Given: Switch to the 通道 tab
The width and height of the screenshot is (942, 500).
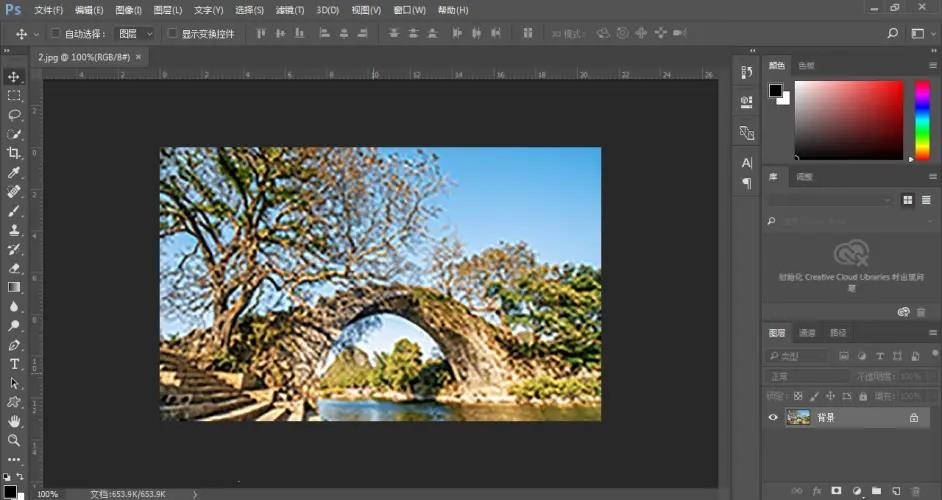Looking at the screenshot, I should coord(807,332).
